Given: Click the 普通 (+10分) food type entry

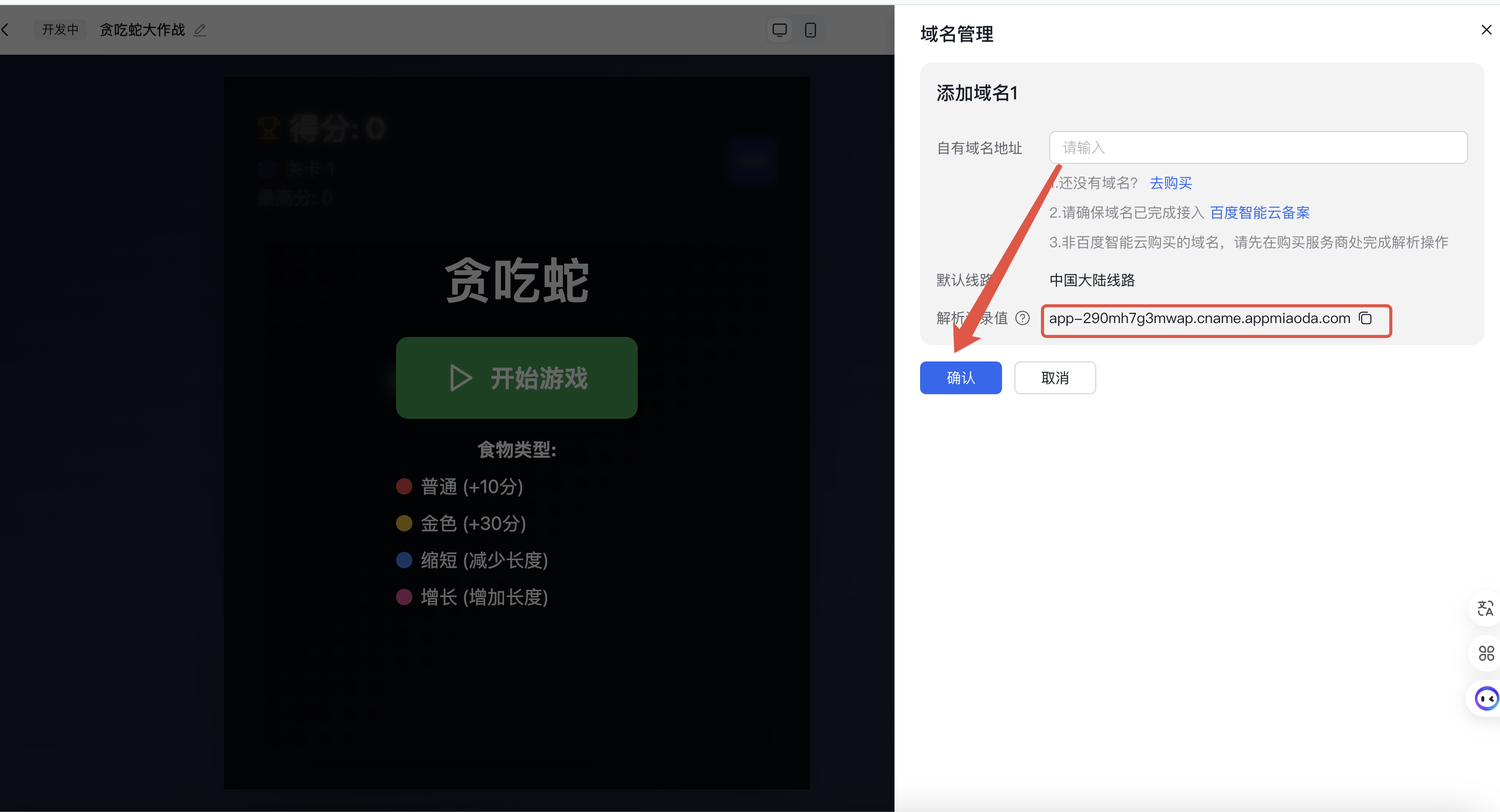Looking at the screenshot, I should click(460, 486).
